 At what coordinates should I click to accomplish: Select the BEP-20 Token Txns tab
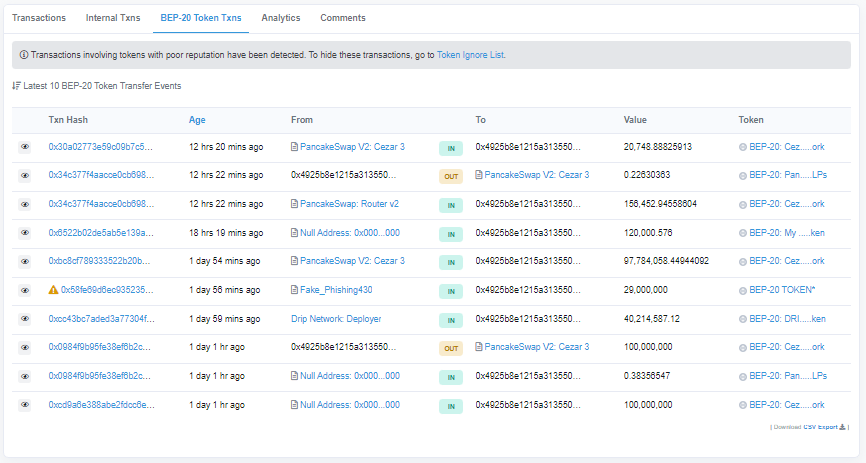[x=201, y=18]
